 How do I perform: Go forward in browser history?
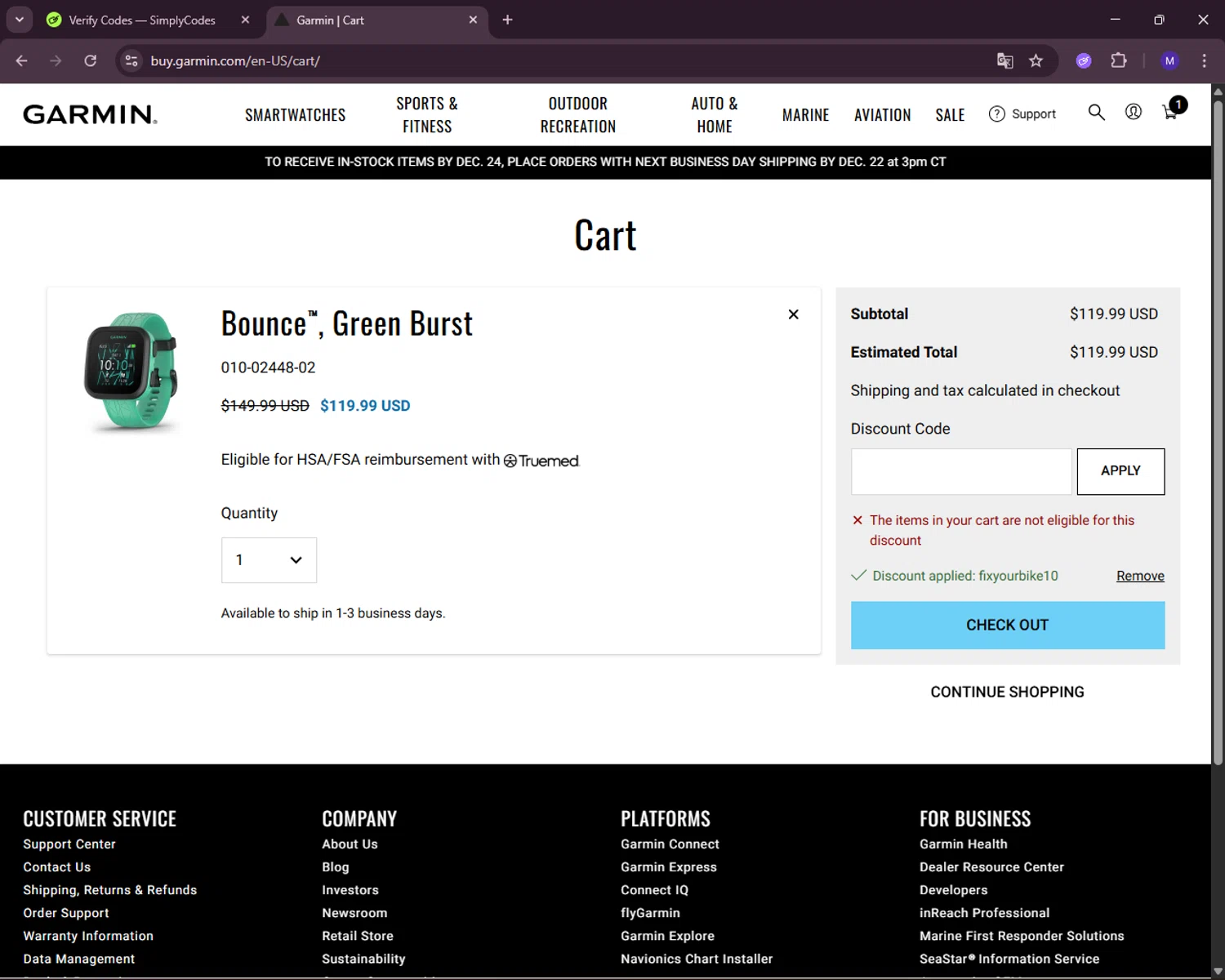56,60
